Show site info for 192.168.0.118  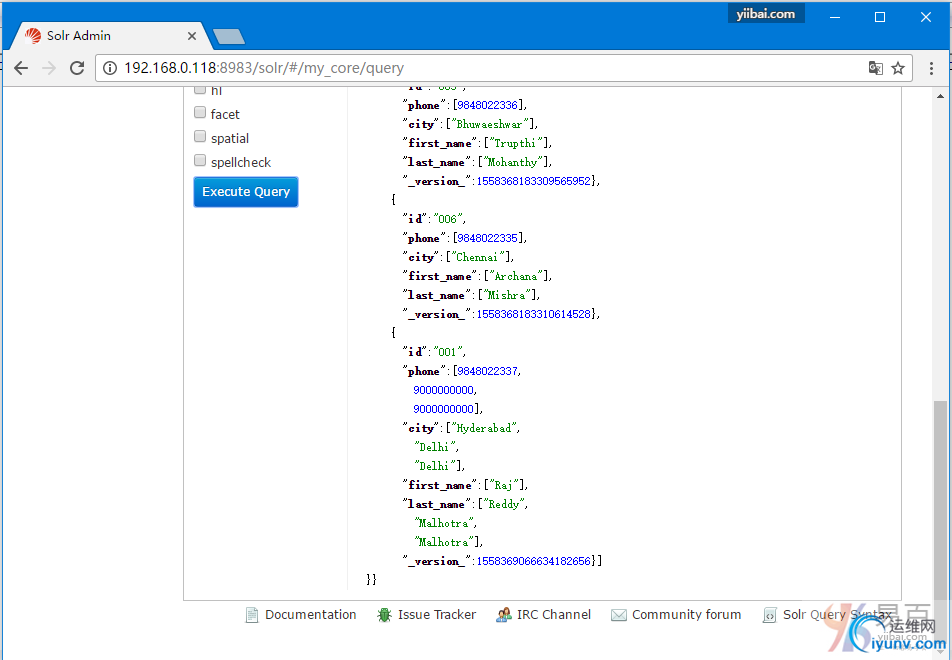[x=110, y=68]
